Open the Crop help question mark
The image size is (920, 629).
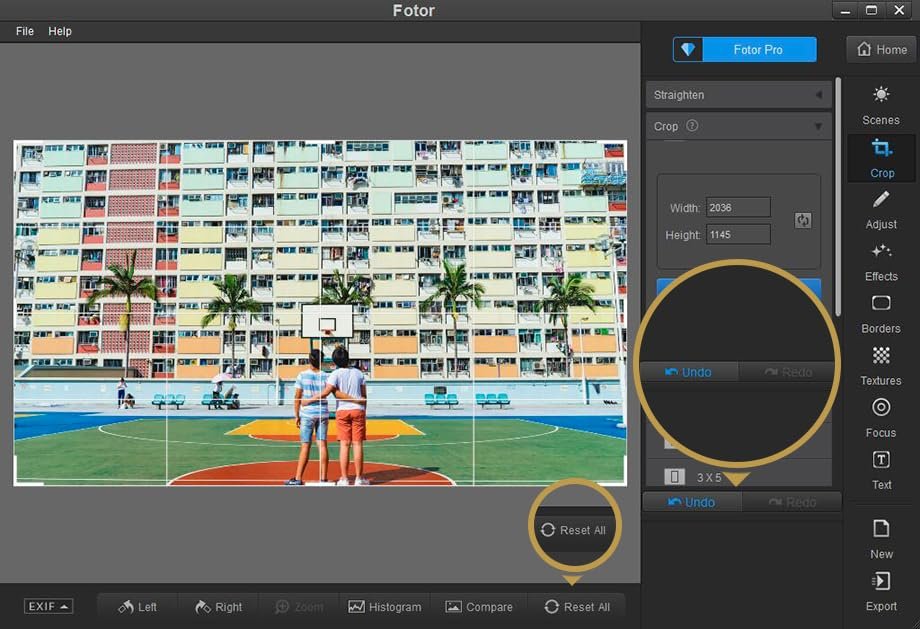[692, 126]
